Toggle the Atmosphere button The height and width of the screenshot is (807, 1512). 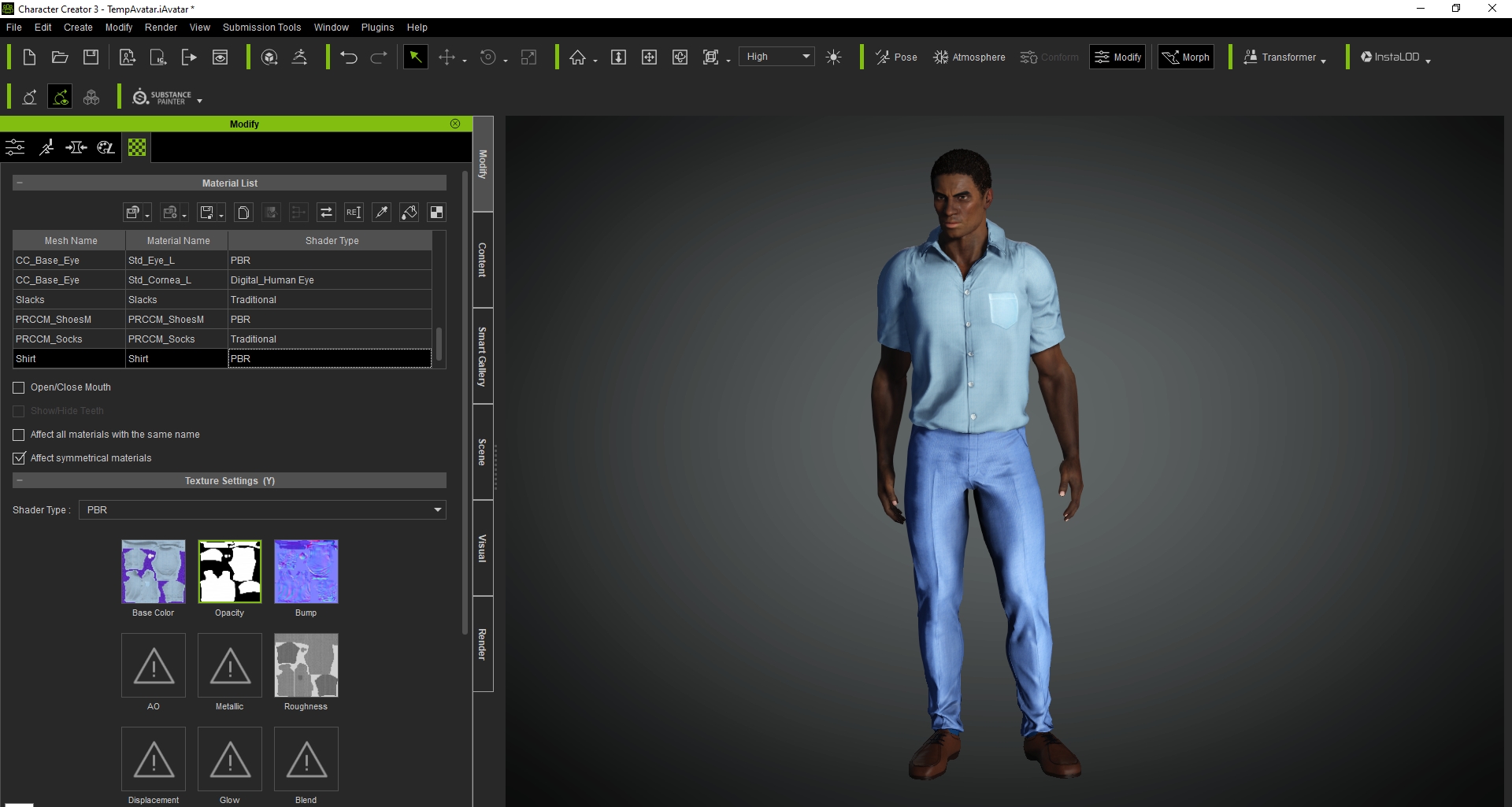pos(969,57)
